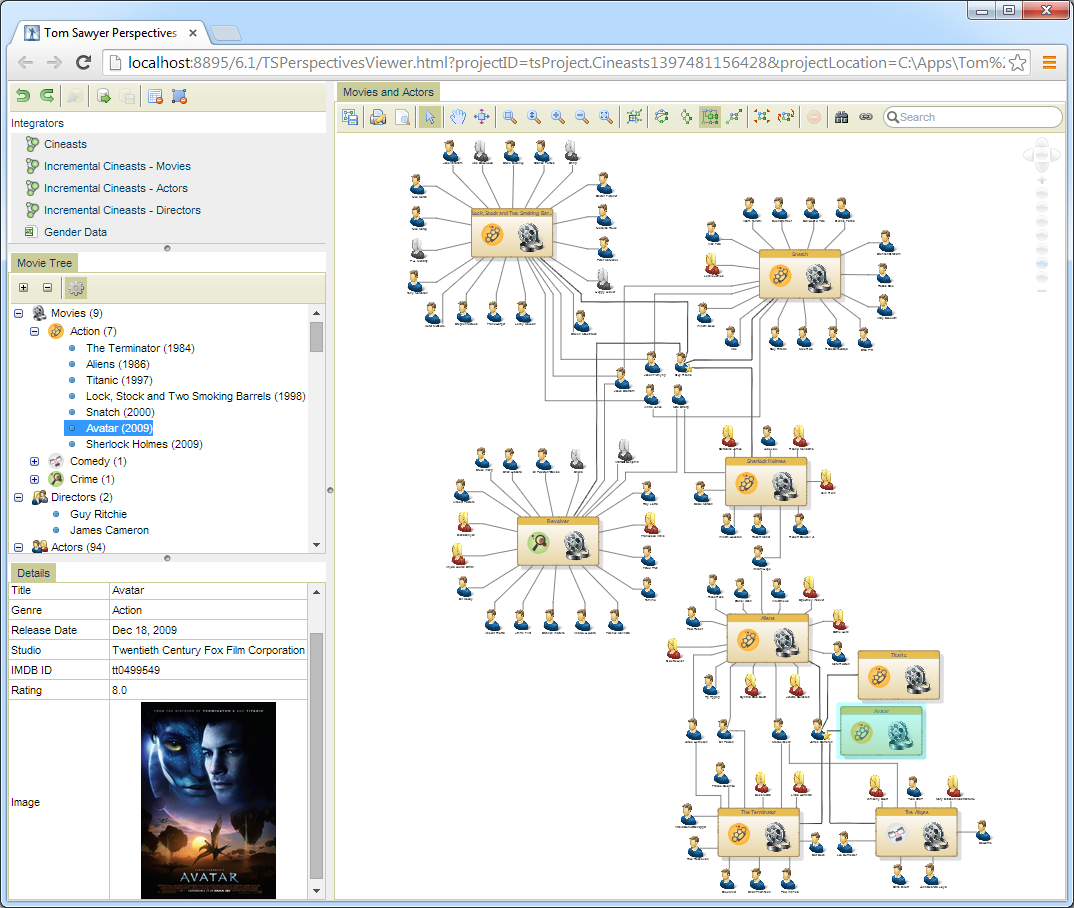Activate the four-arrow Navigate tool
Screen dimensions: 1074x908
482,117
